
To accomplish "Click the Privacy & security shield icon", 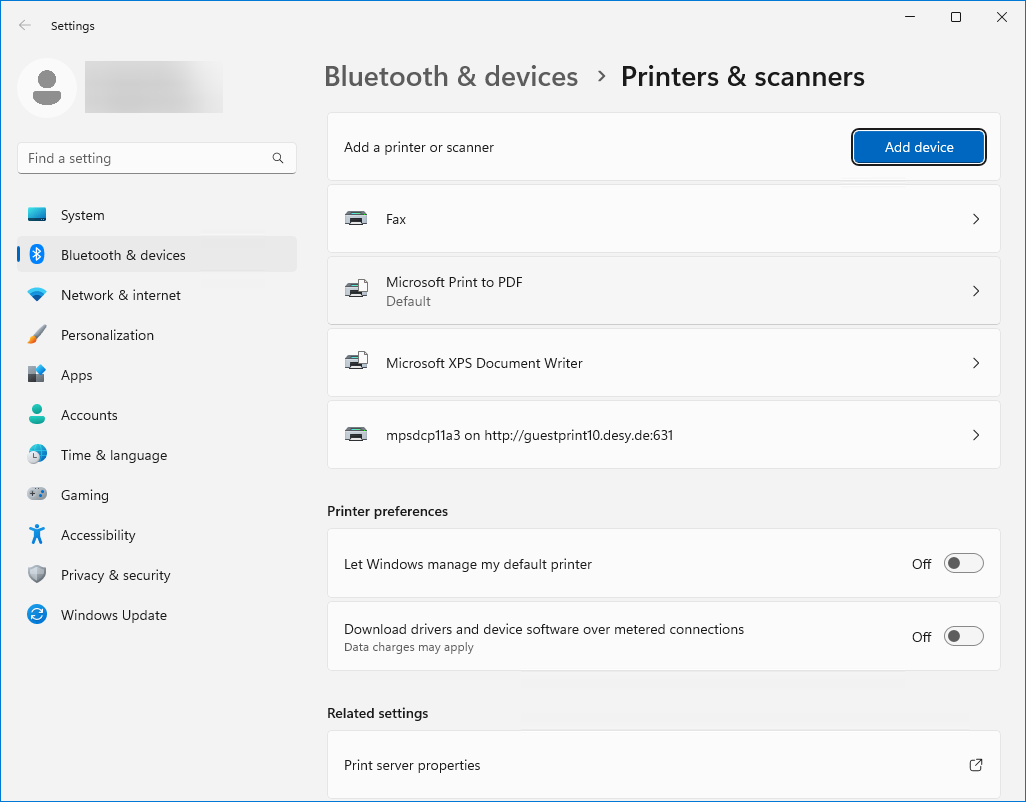I will [x=37, y=575].
